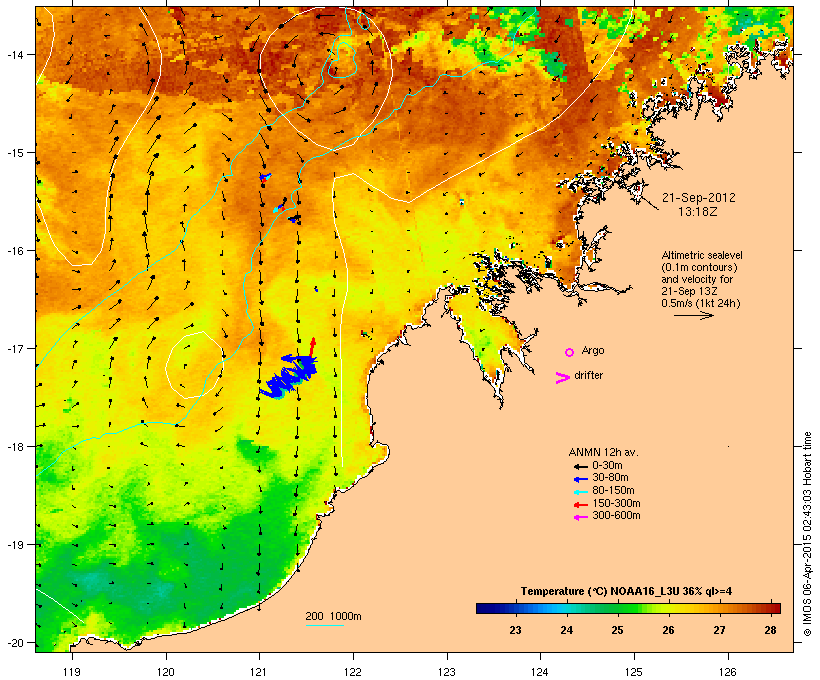The width and height of the screenshot is (820, 680).
Task: Click the 150-300m depth label
Action: click(x=616, y=503)
